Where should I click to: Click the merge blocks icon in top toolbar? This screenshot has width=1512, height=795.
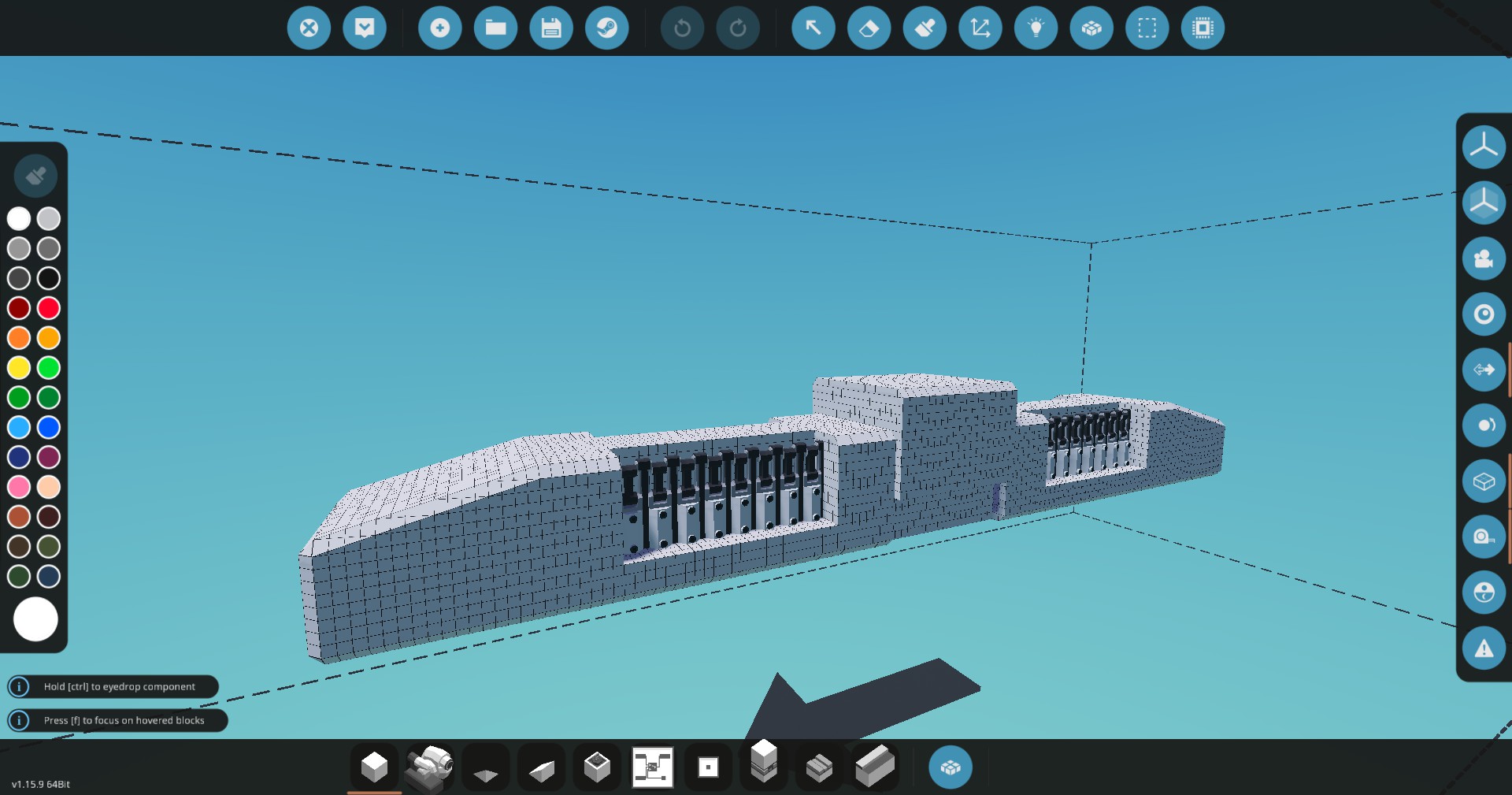coord(1091,28)
